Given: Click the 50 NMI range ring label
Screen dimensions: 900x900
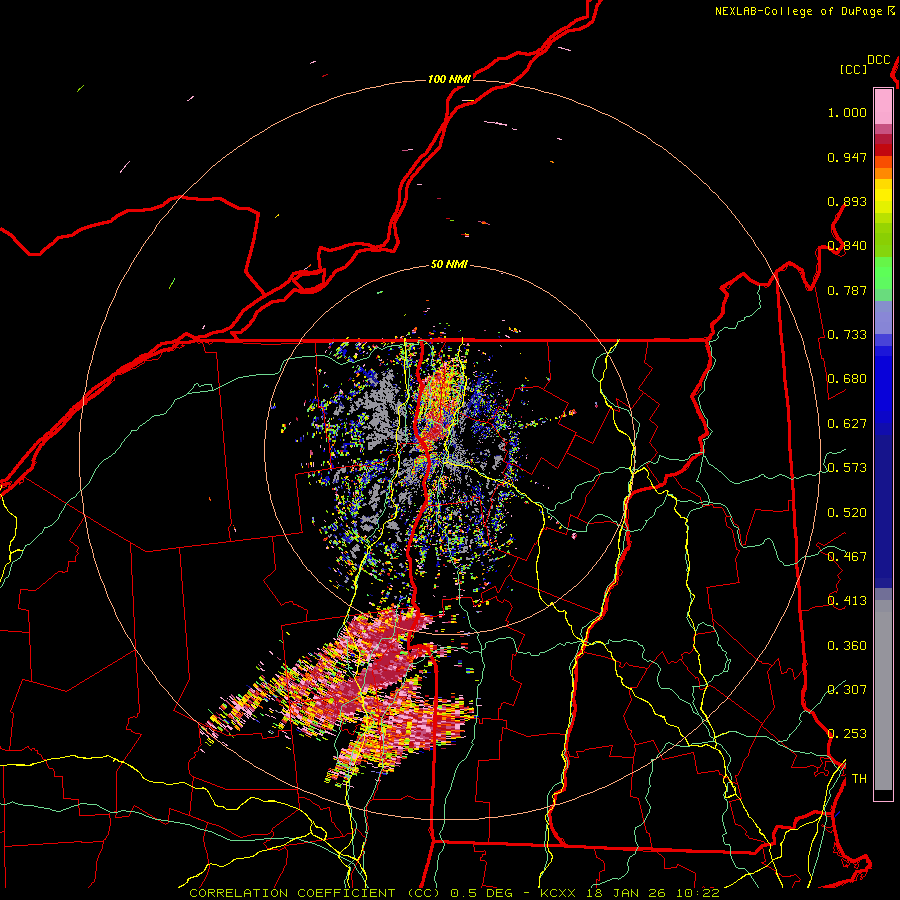Looking at the screenshot, I should (449, 265).
